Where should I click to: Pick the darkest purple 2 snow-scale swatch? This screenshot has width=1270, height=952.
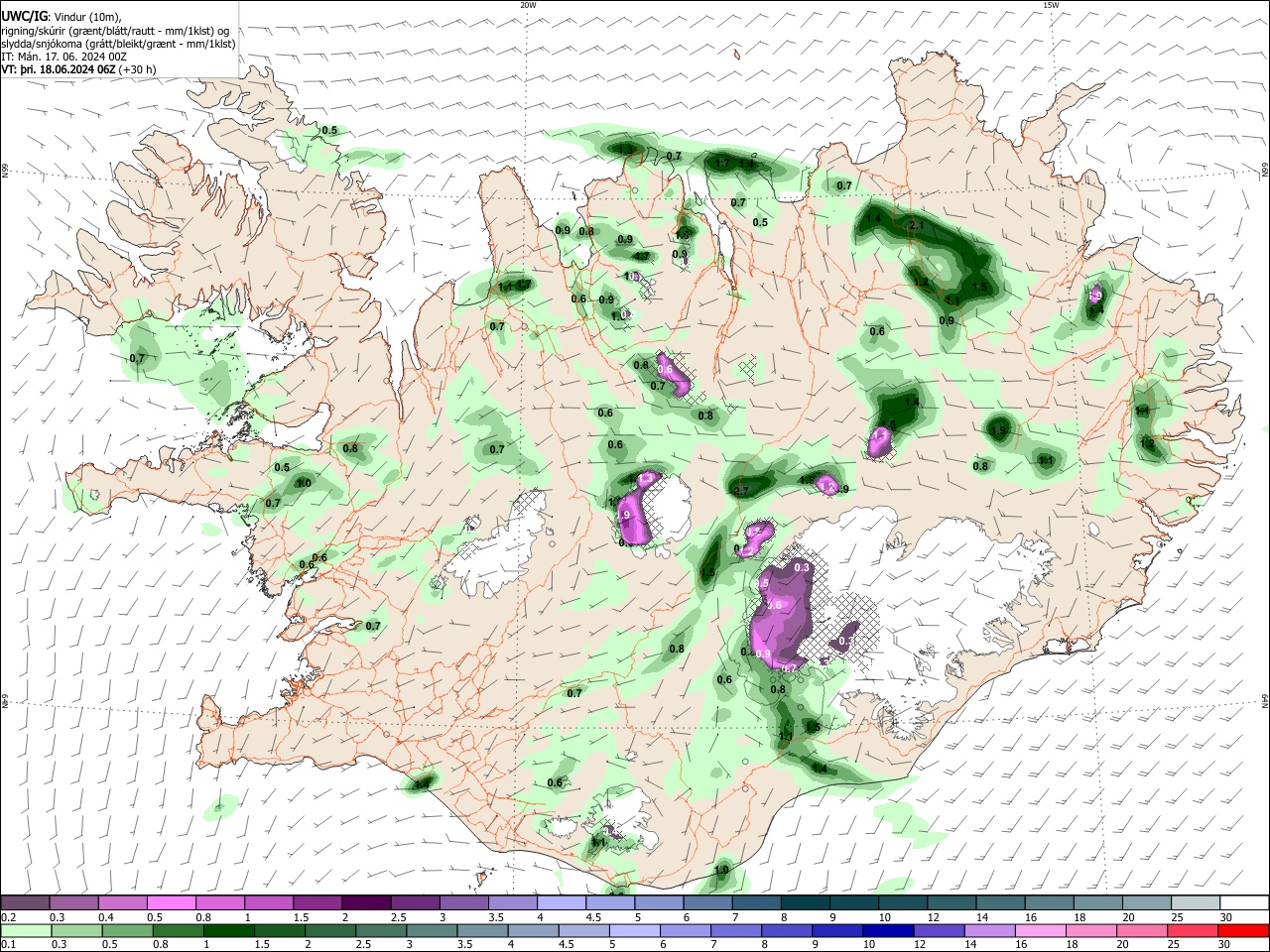366,902
